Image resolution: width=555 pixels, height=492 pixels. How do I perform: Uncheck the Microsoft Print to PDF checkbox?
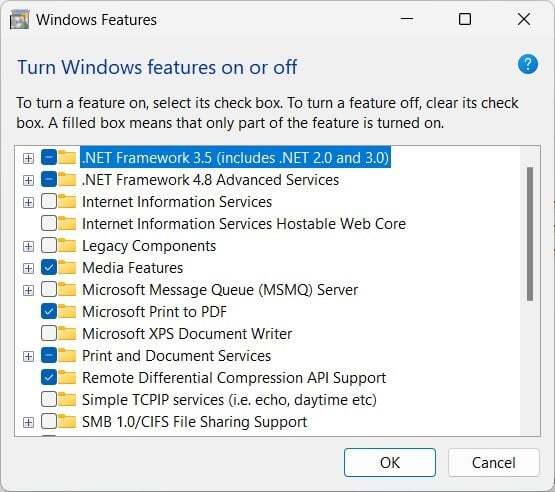pos(49,311)
